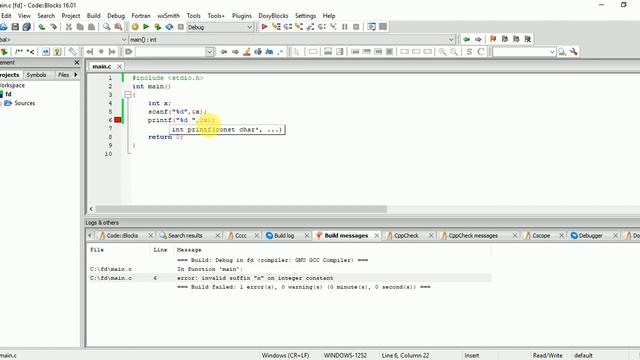This screenshot has width=640, height=360.
Task: Open the Search menu
Action: [x=46, y=16]
